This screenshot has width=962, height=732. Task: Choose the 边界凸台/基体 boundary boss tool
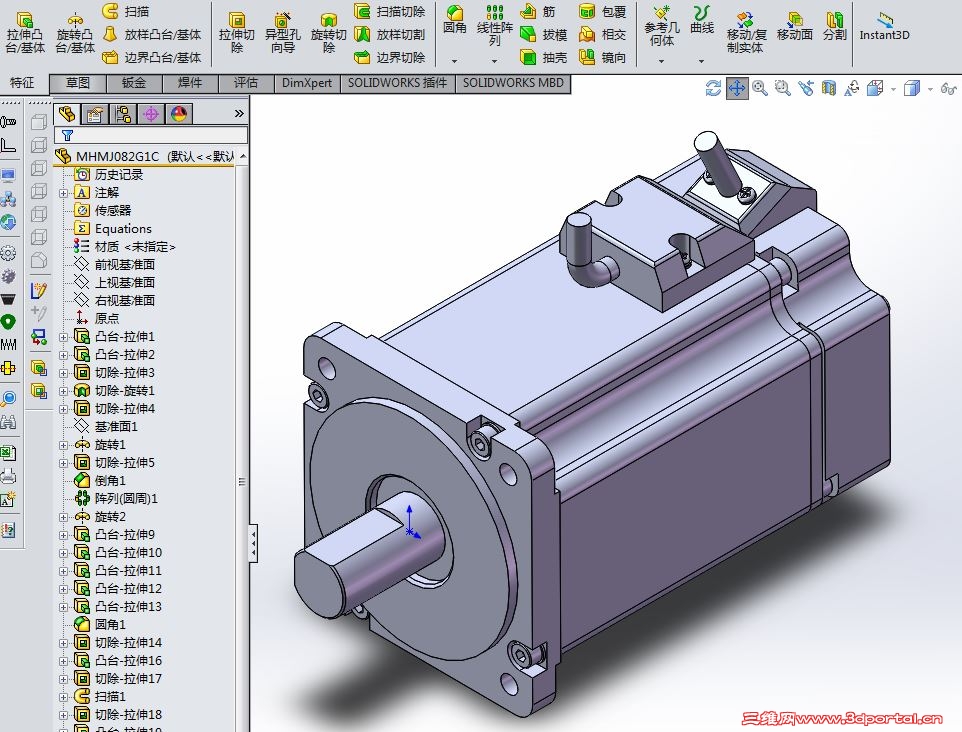(152, 58)
